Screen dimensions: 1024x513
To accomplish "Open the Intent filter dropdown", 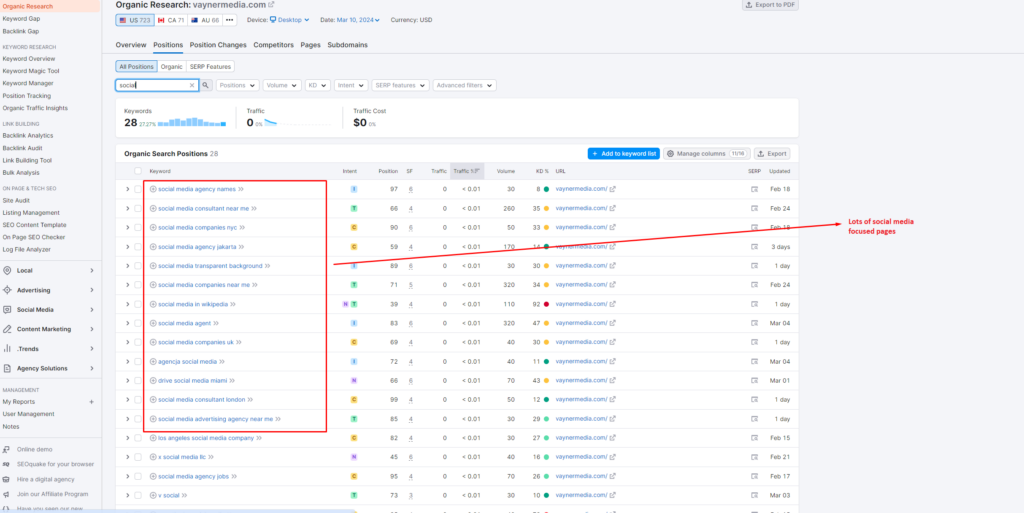I will [351, 85].
